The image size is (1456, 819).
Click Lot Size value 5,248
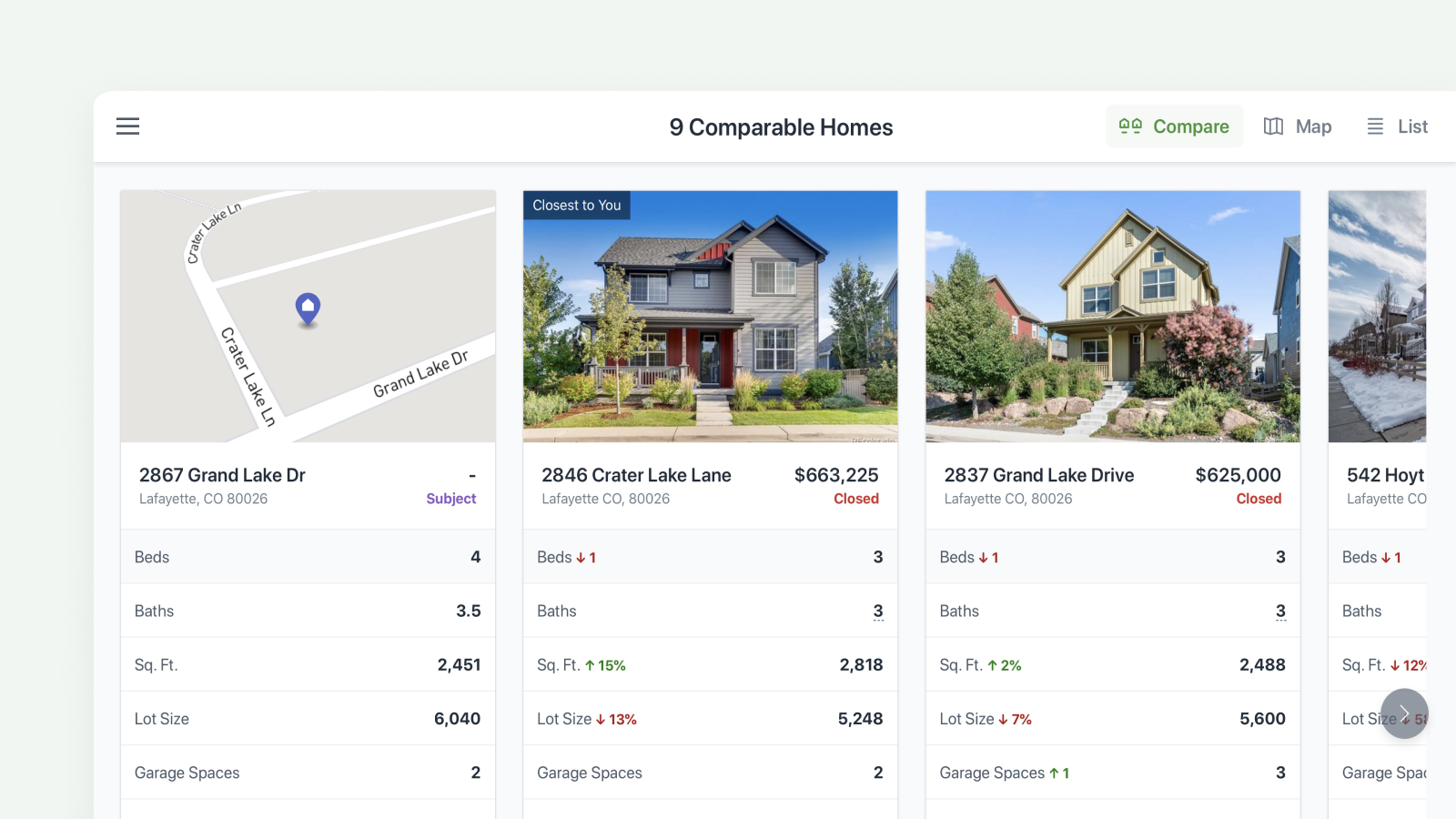click(x=860, y=718)
